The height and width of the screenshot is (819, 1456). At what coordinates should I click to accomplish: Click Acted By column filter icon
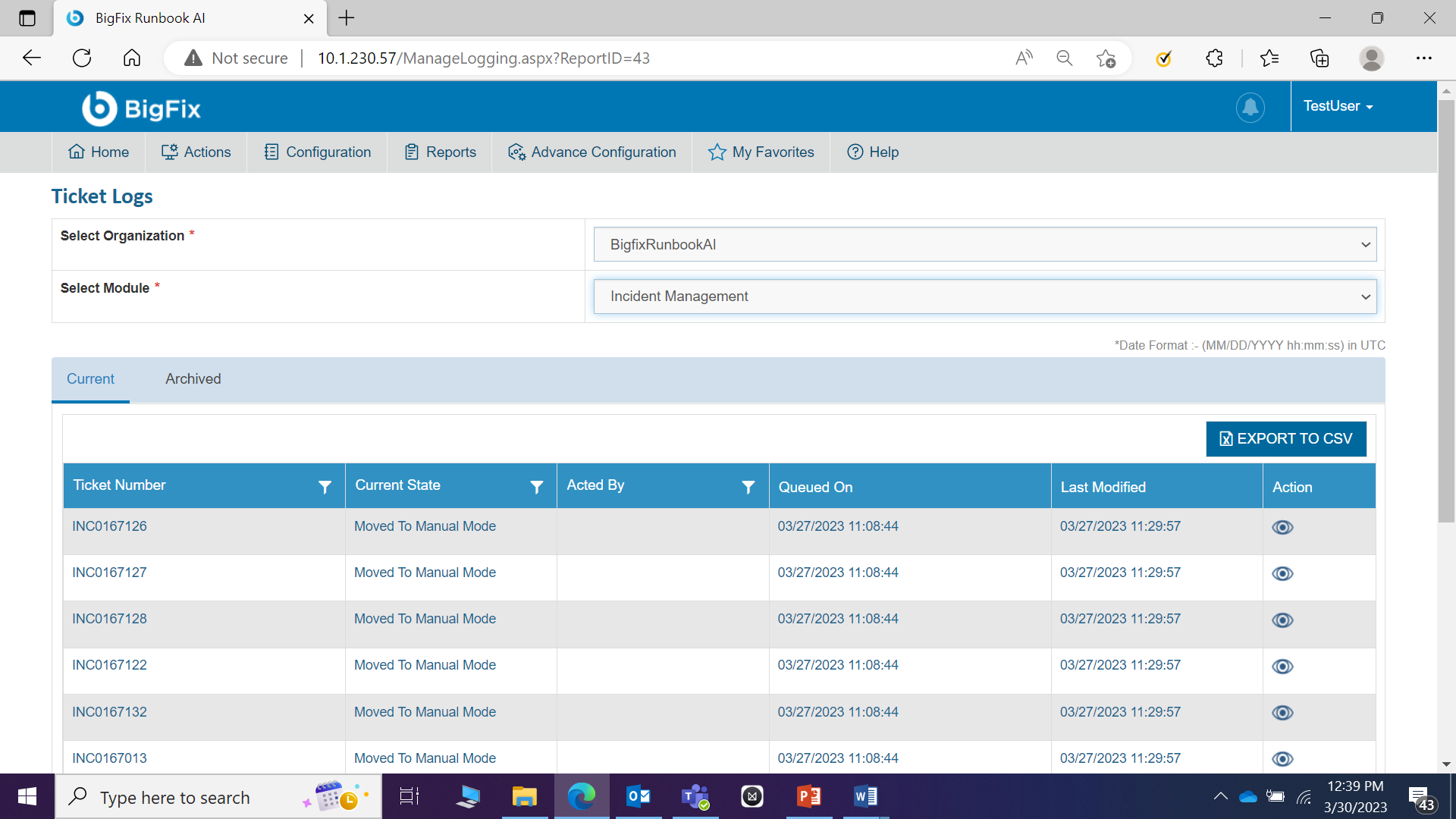coord(748,487)
